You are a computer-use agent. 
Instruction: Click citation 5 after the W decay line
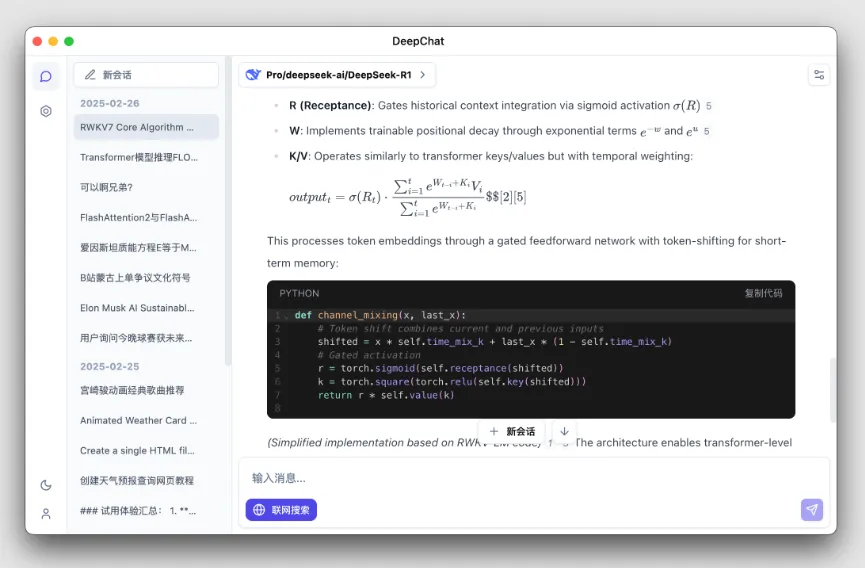coord(706,131)
